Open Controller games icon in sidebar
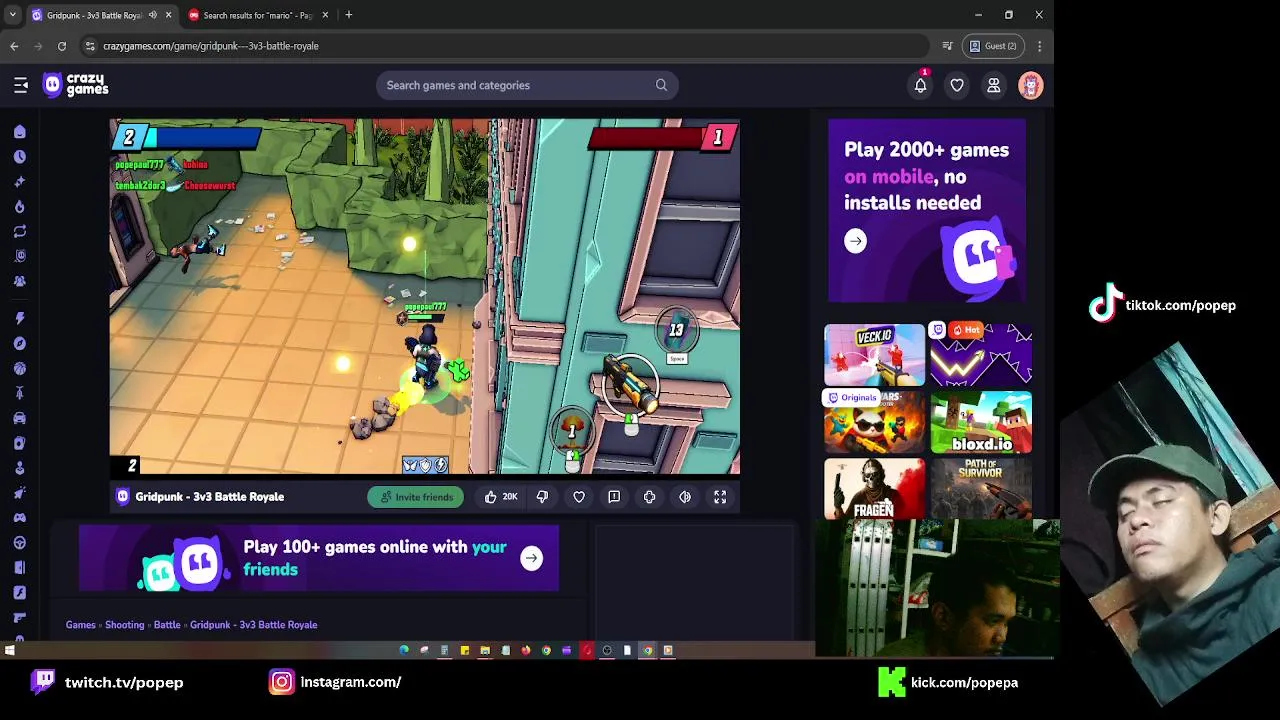The height and width of the screenshot is (720, 1280). 19,517
